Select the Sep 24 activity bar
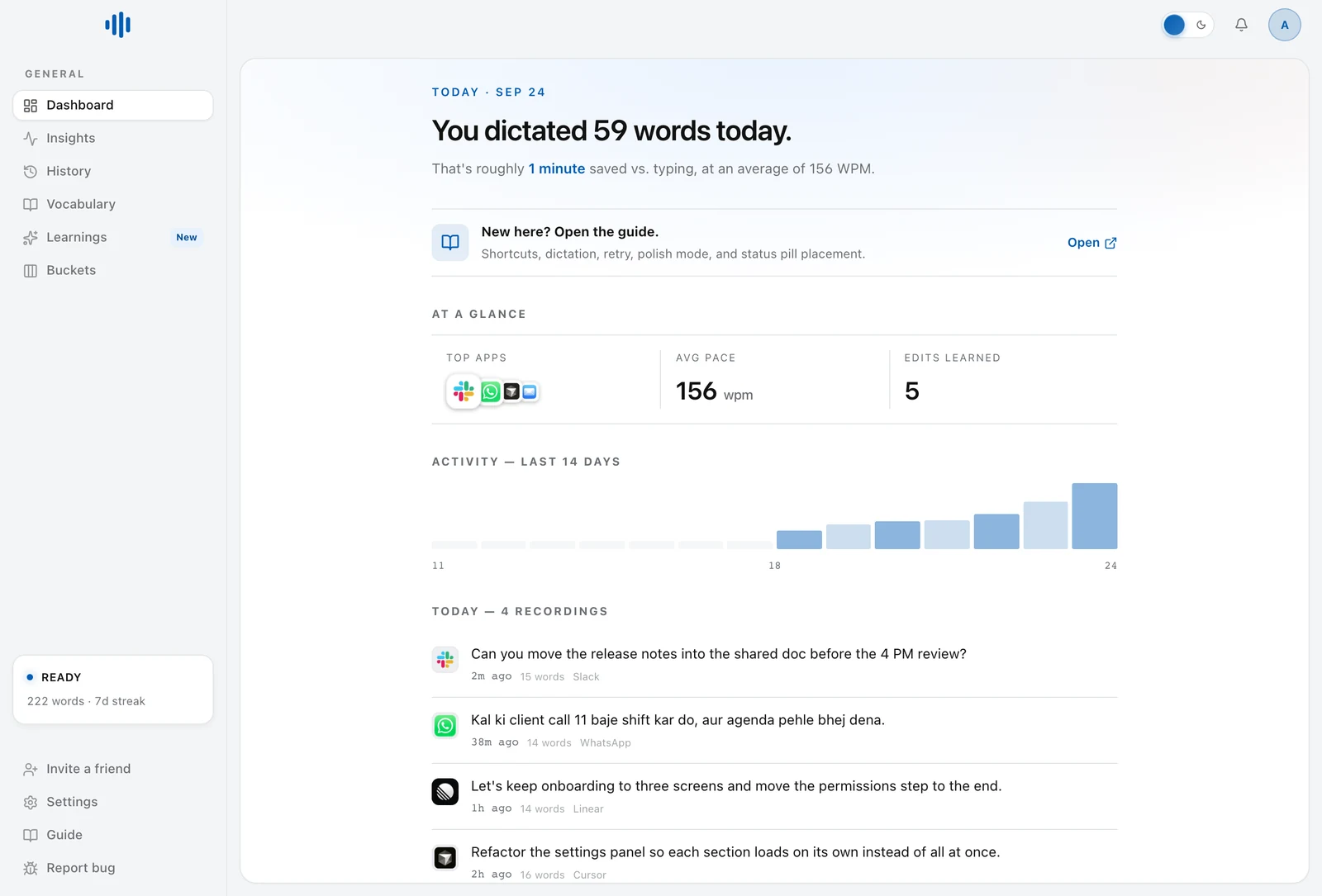This screenshot has height=896, width=1322. click(1095, 516)
